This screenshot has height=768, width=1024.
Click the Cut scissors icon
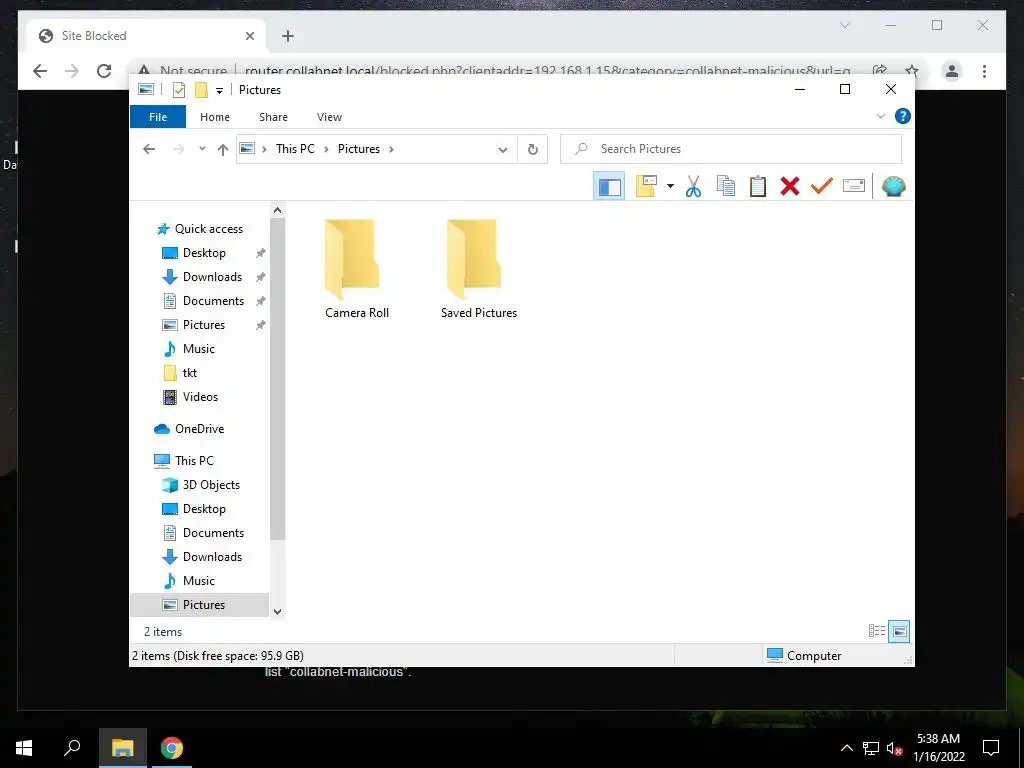[x=693, y=187]
